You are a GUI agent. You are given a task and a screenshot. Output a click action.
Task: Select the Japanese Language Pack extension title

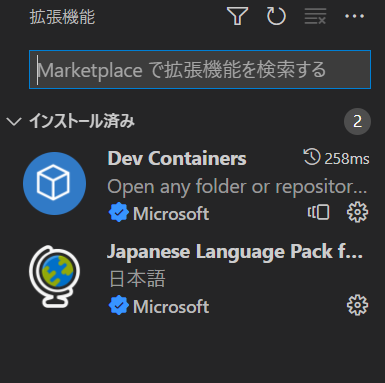(x=235, y=252)
